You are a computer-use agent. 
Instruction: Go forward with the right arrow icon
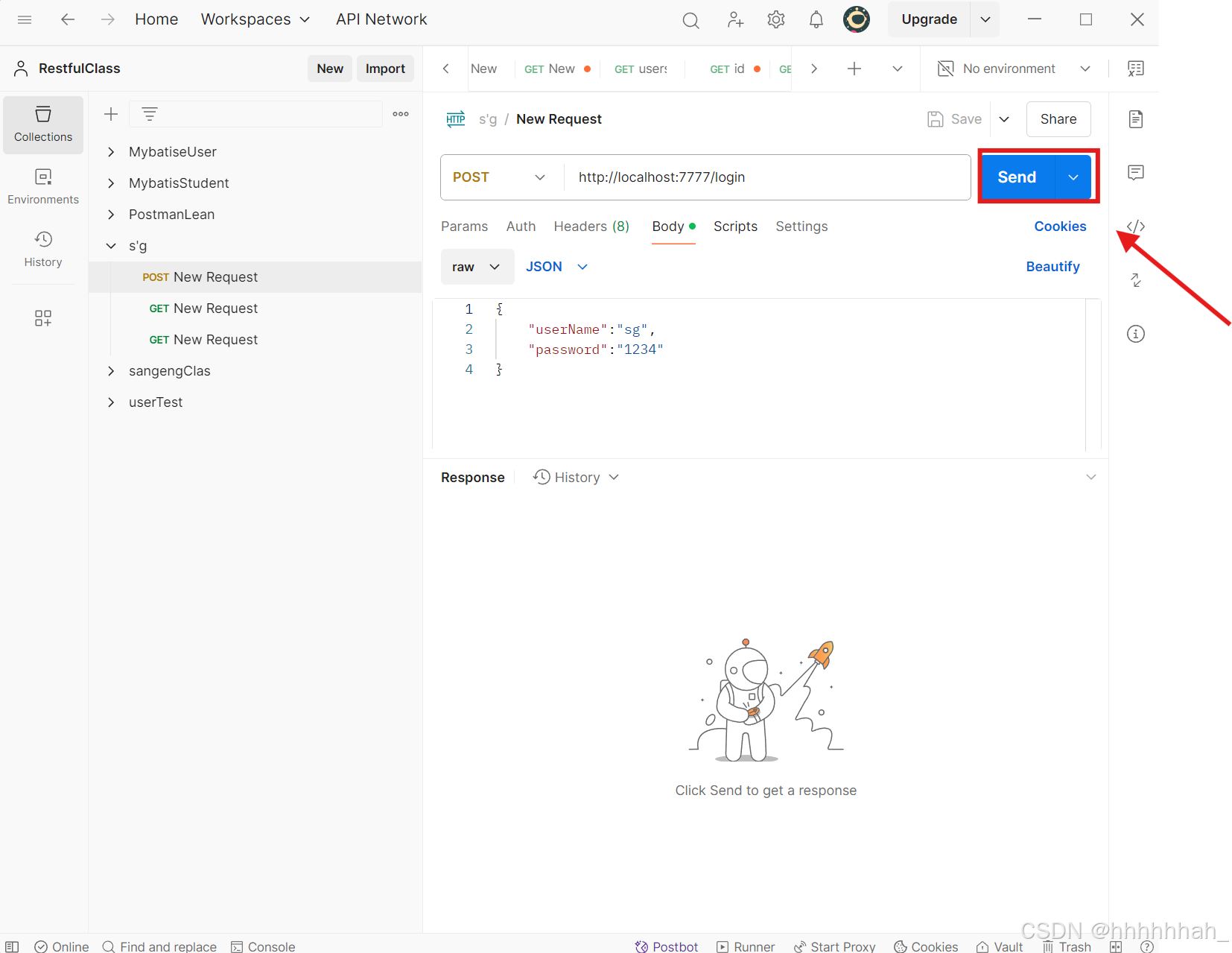click(108, 19)
